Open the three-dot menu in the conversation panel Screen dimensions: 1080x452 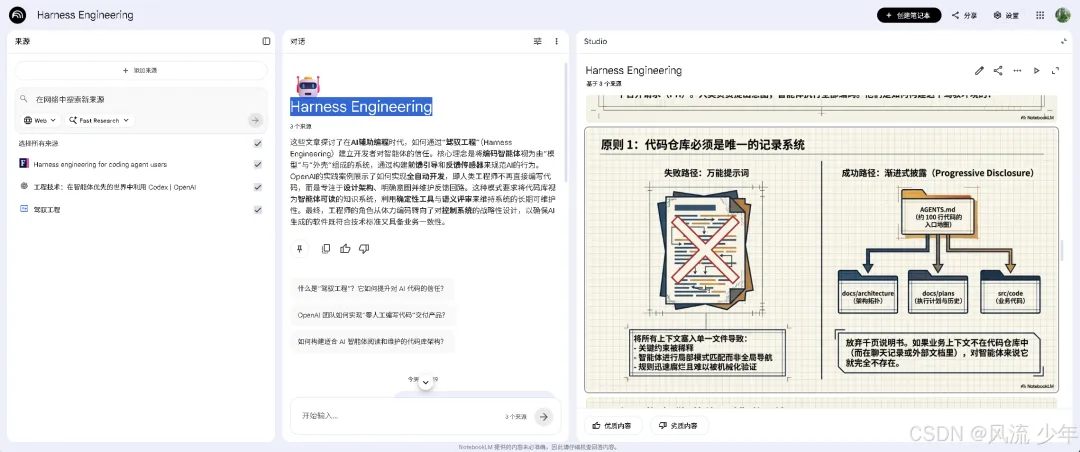[557, 41]
